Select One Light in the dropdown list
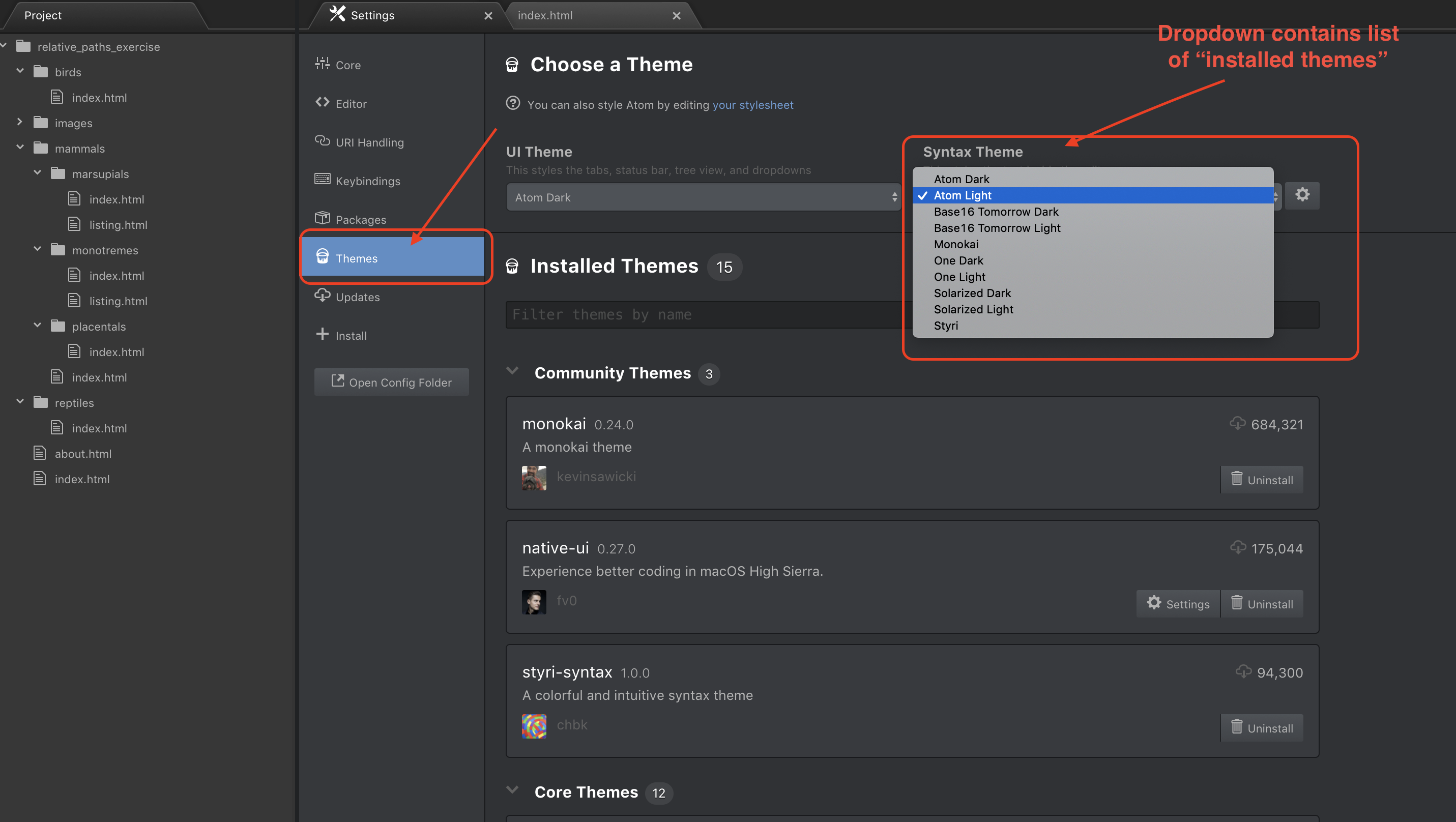Image resolution: width=1456 pixels, height=822 pixels. [x=959, y=277]
